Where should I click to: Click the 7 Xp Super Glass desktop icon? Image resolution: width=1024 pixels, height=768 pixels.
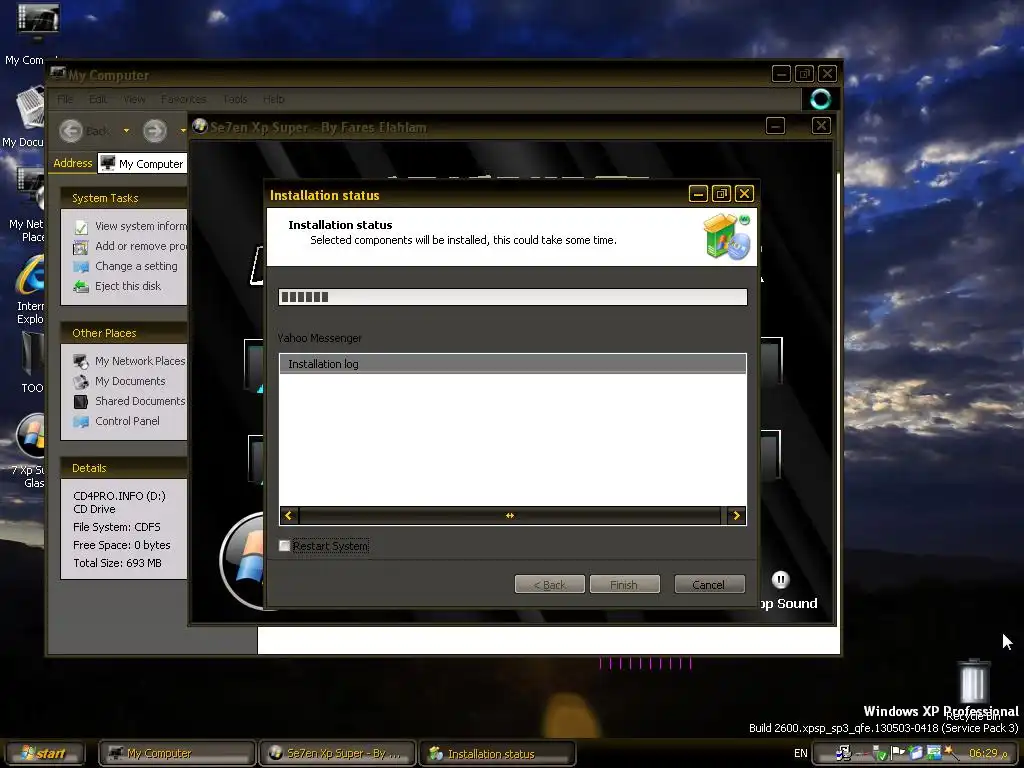31,436
